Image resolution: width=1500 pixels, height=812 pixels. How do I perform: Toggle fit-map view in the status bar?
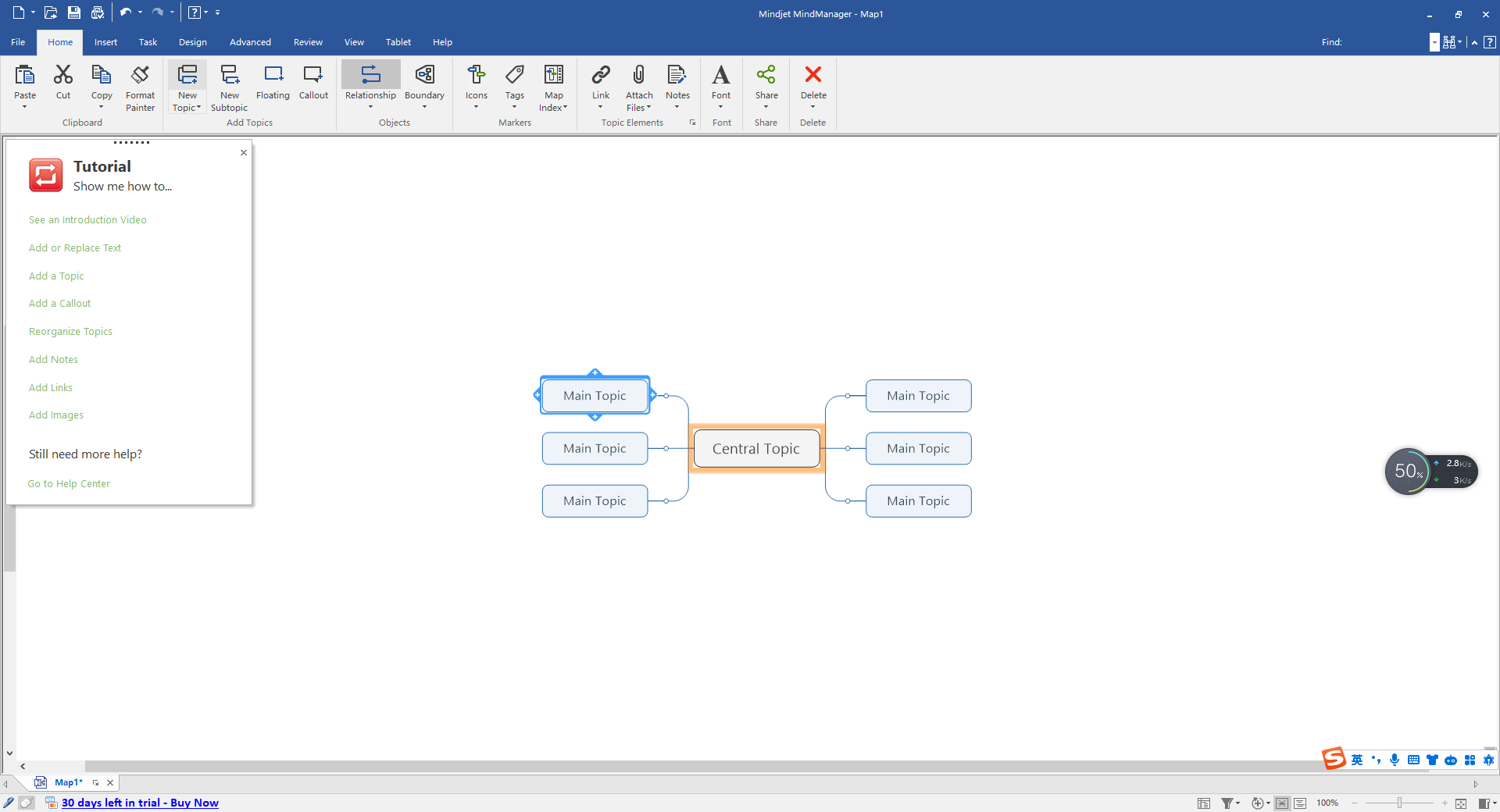tap(1282, 803)
